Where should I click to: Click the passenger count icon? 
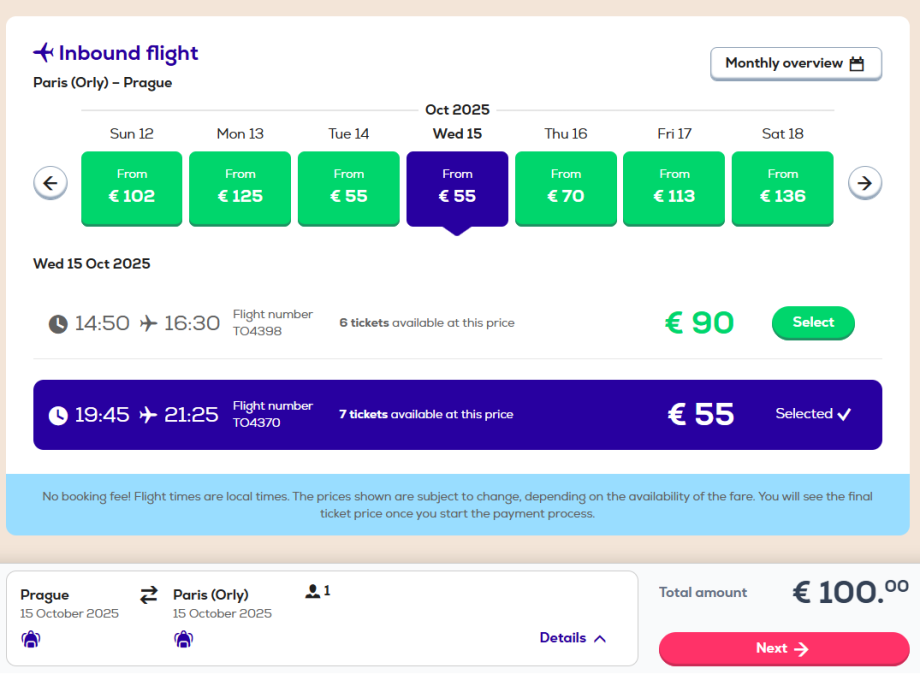point(313,592)
